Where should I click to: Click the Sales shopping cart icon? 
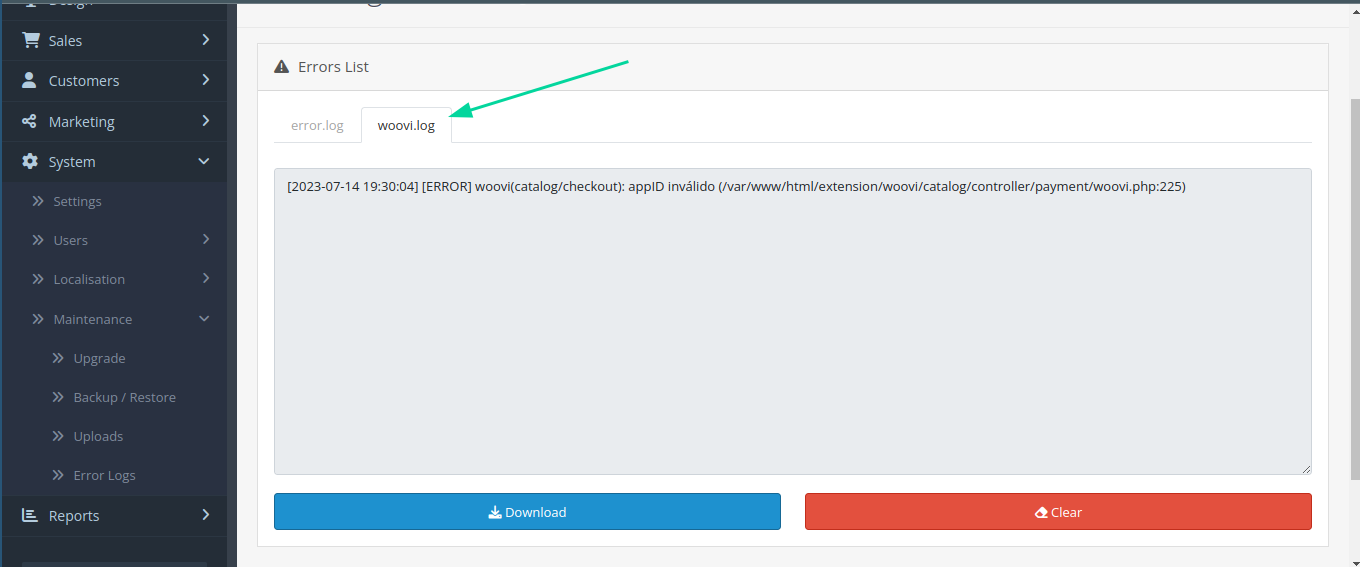click(31, 40)
